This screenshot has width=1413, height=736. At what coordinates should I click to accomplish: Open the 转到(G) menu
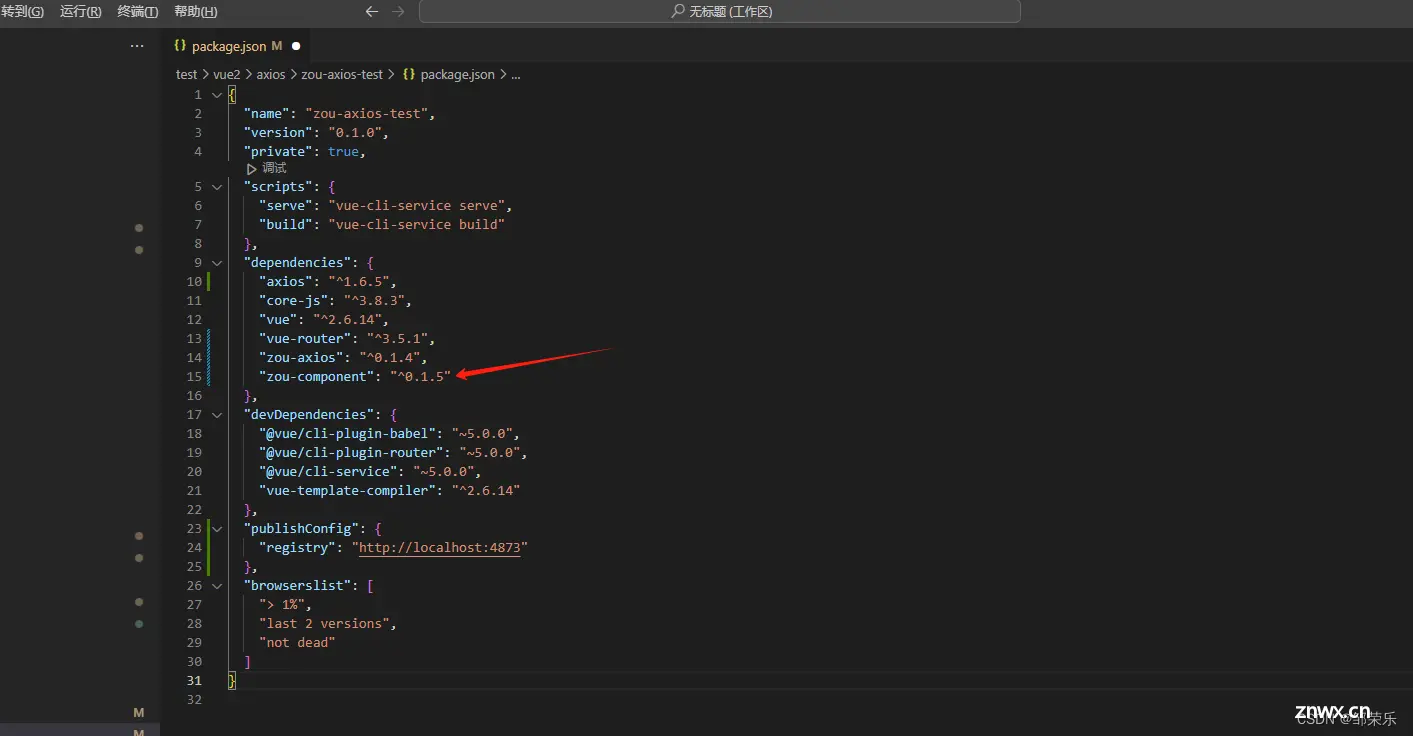tap(22, 12)
